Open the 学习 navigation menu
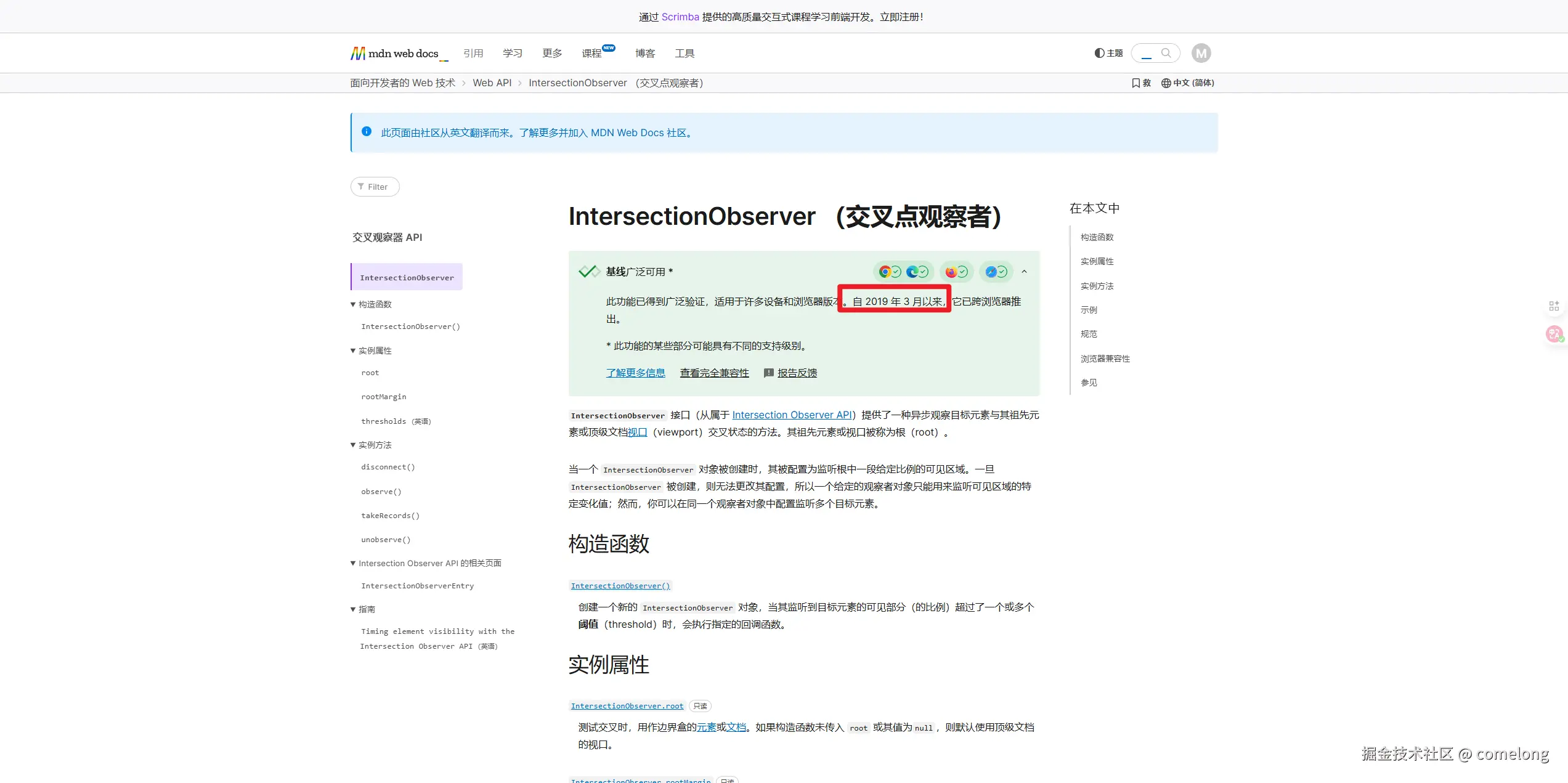 [512, 54]
